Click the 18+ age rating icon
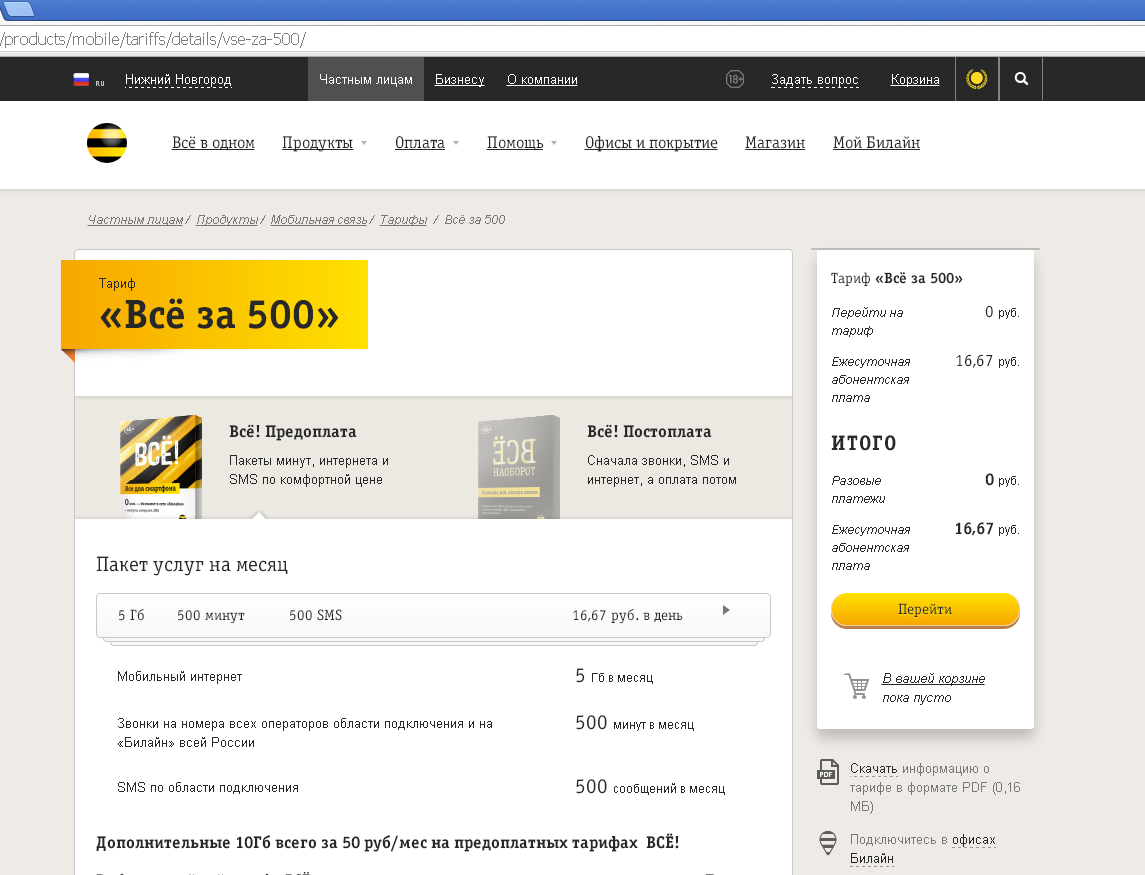1145x875 pixels. [x=735, y=79]
